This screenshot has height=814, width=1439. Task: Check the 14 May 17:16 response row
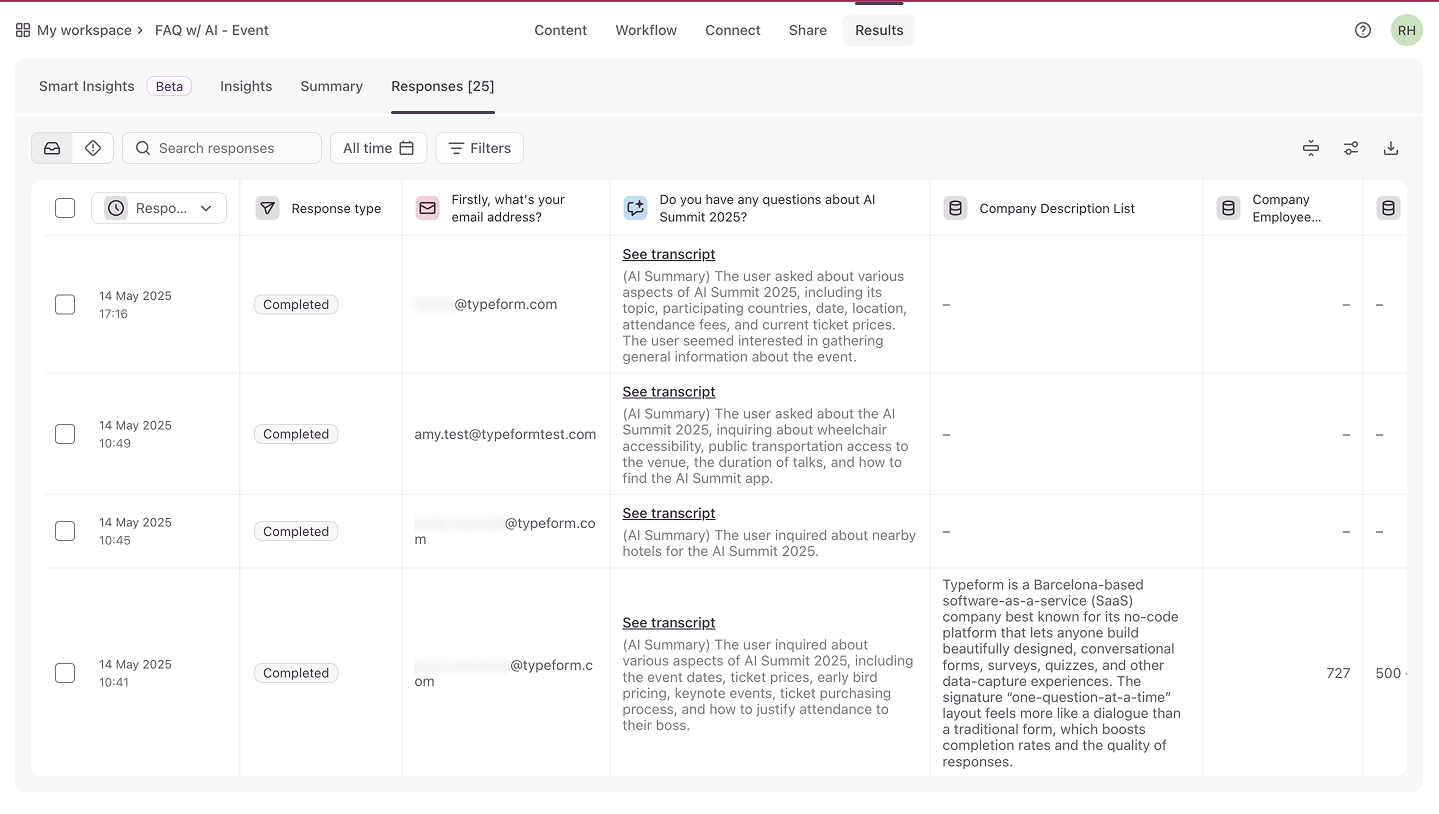coord(65,304)
